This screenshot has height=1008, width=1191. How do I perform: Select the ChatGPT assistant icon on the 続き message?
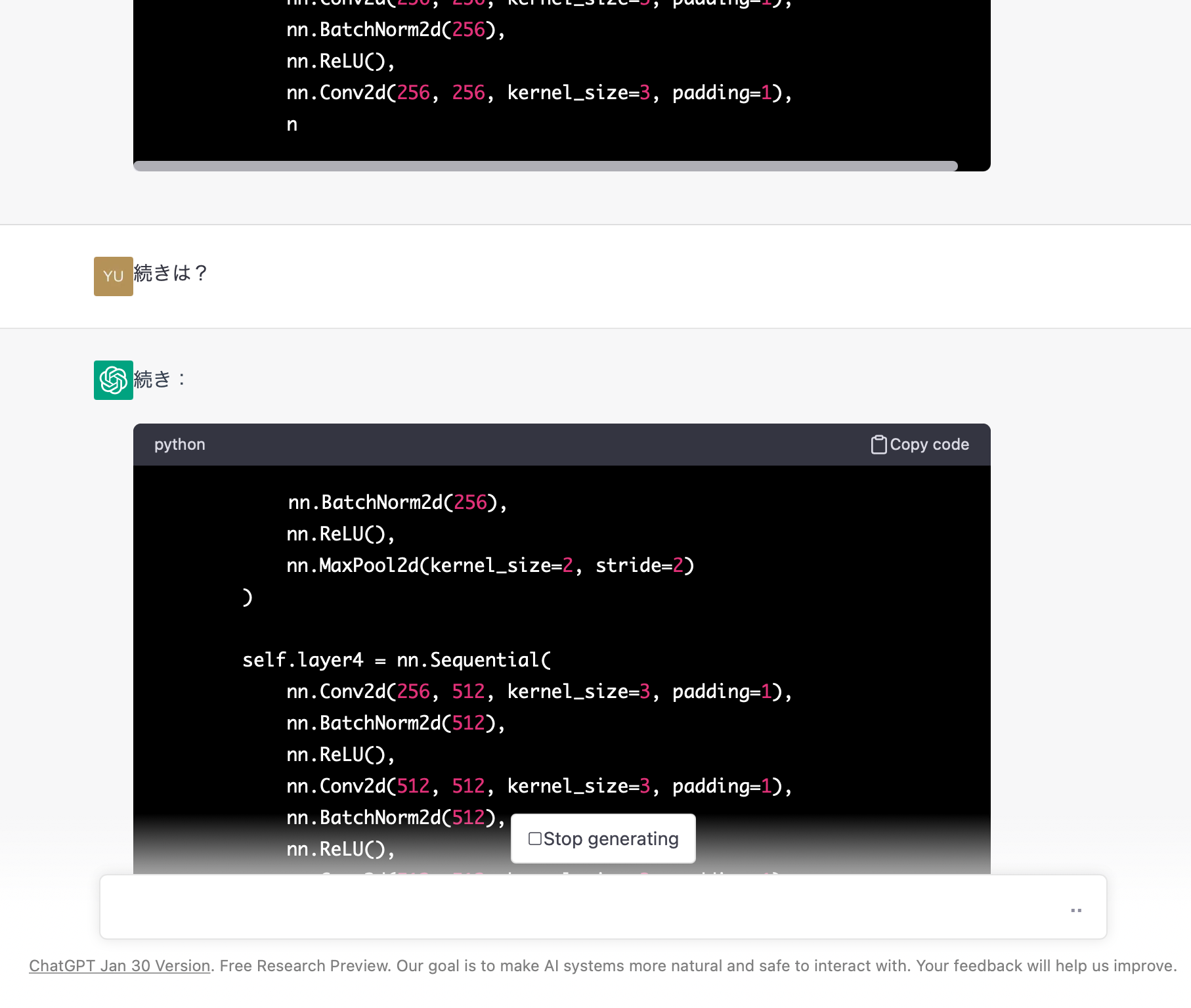pos(113,380)
